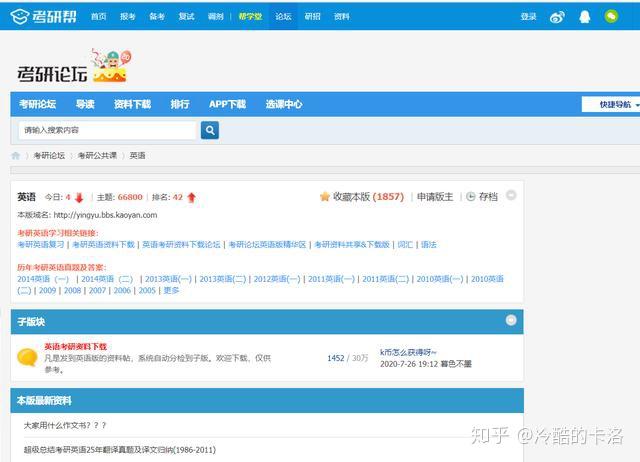The height and width of the screenshot is (462, 640).
Task: Open the 备考 top menu
Action: (157, 16)
